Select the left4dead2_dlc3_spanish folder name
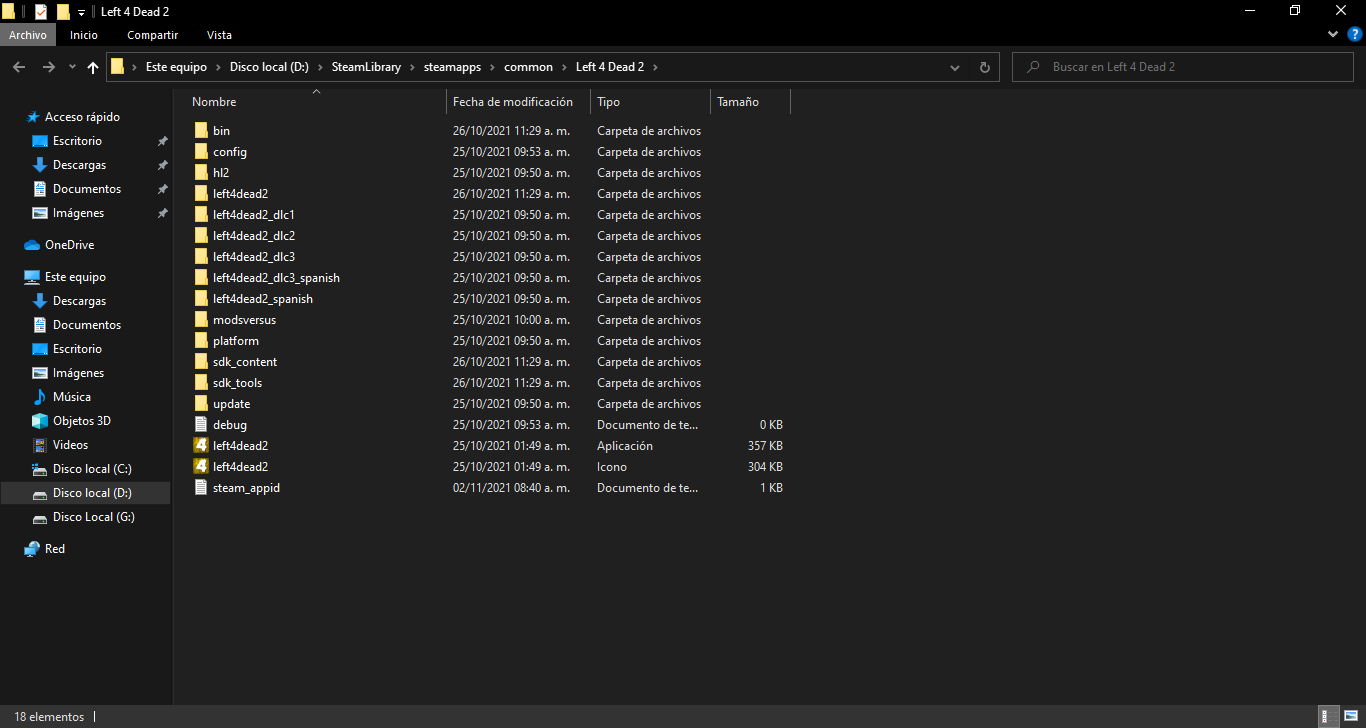 tap(276, 278)
